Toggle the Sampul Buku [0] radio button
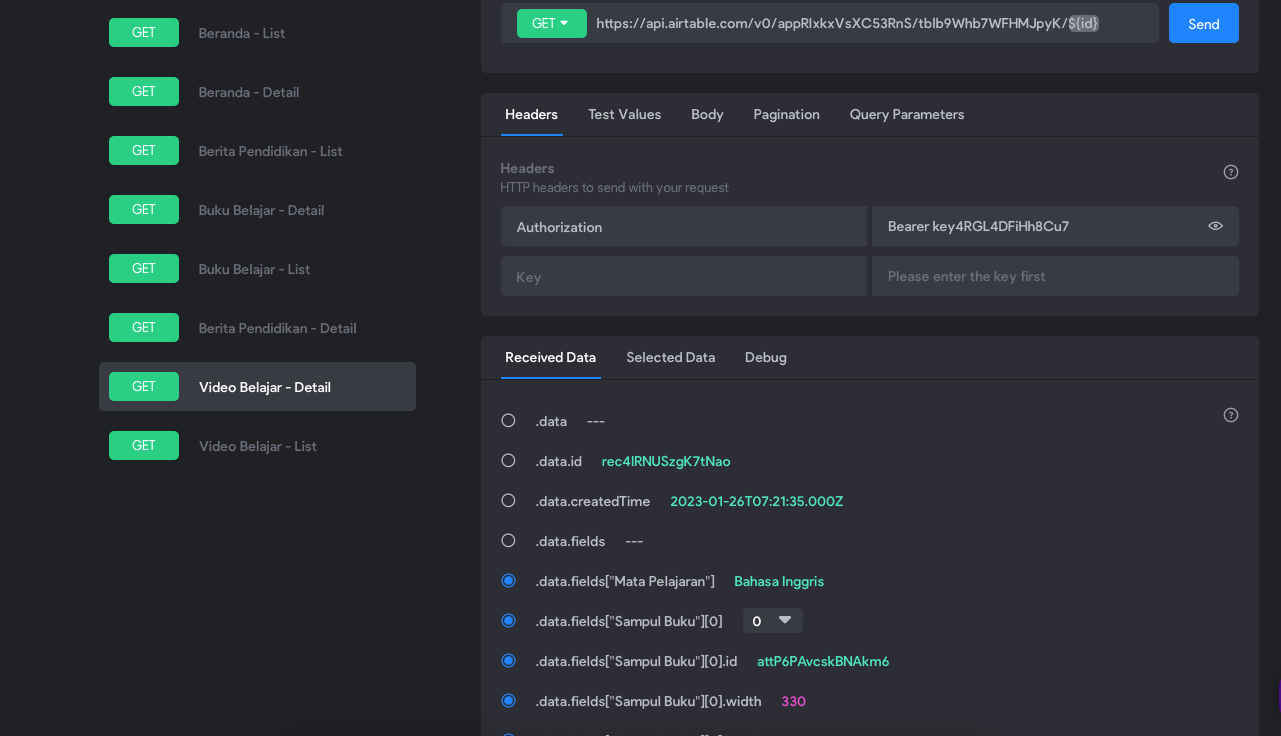1281x736 pixels. [x=508, y=621]
